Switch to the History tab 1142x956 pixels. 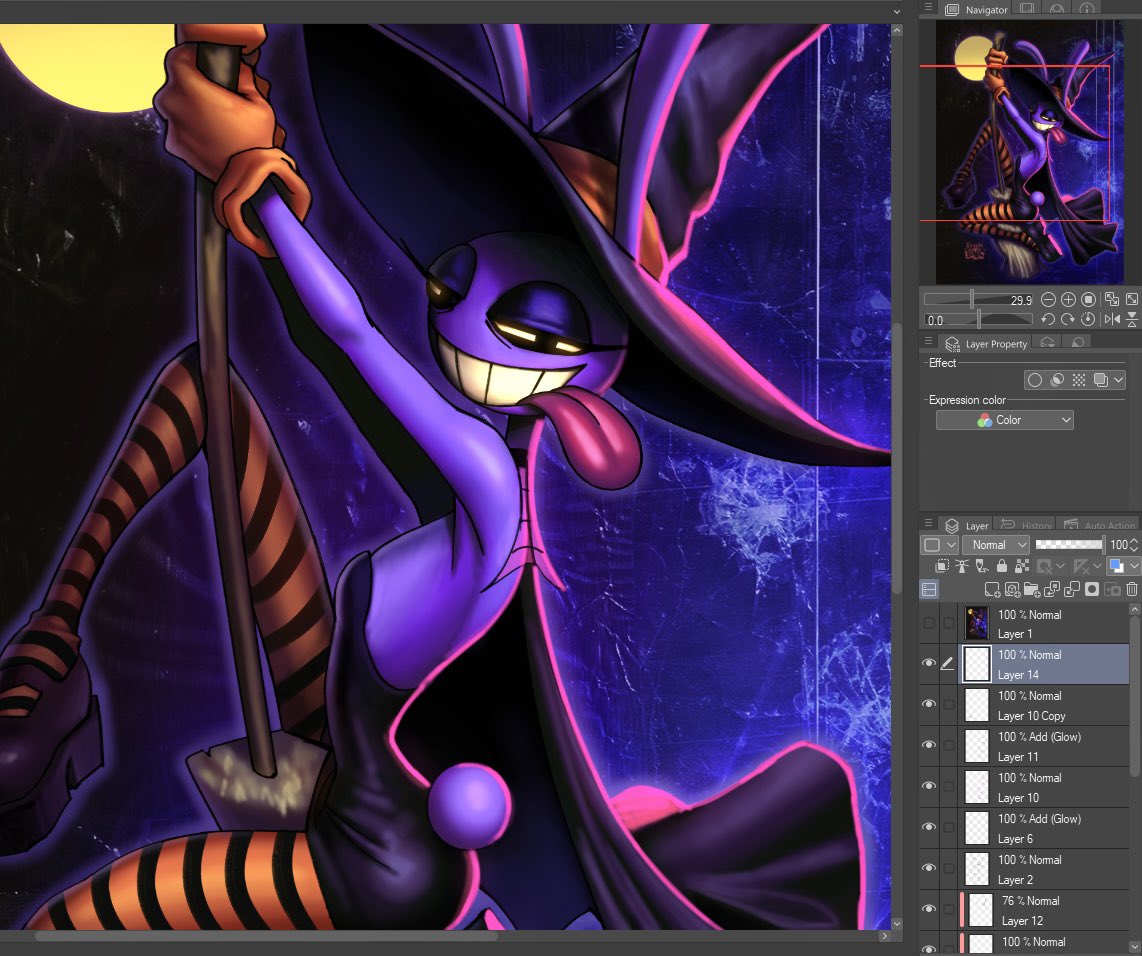(1033, 525)
